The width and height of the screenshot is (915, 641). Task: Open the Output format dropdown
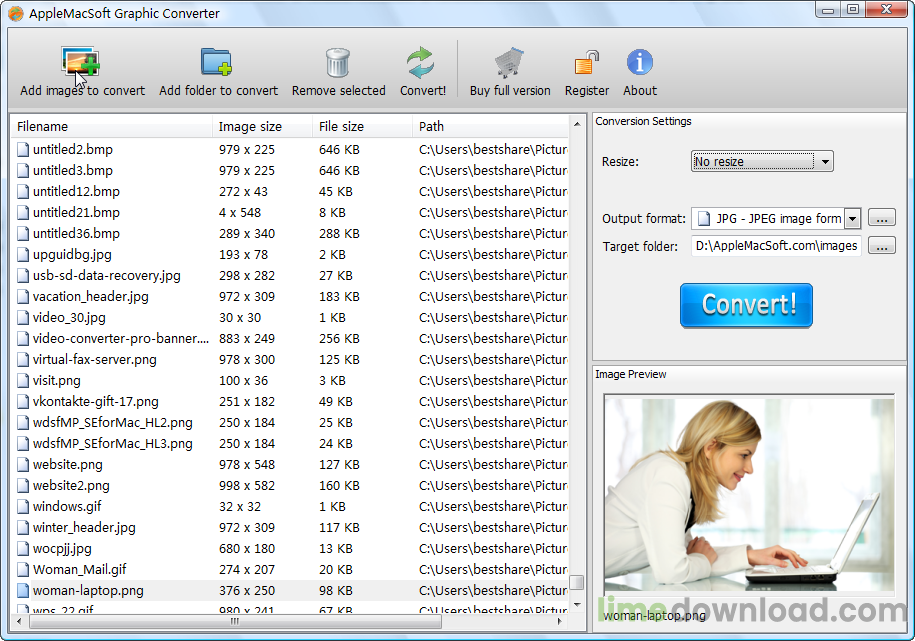click(x=852, y=219)
